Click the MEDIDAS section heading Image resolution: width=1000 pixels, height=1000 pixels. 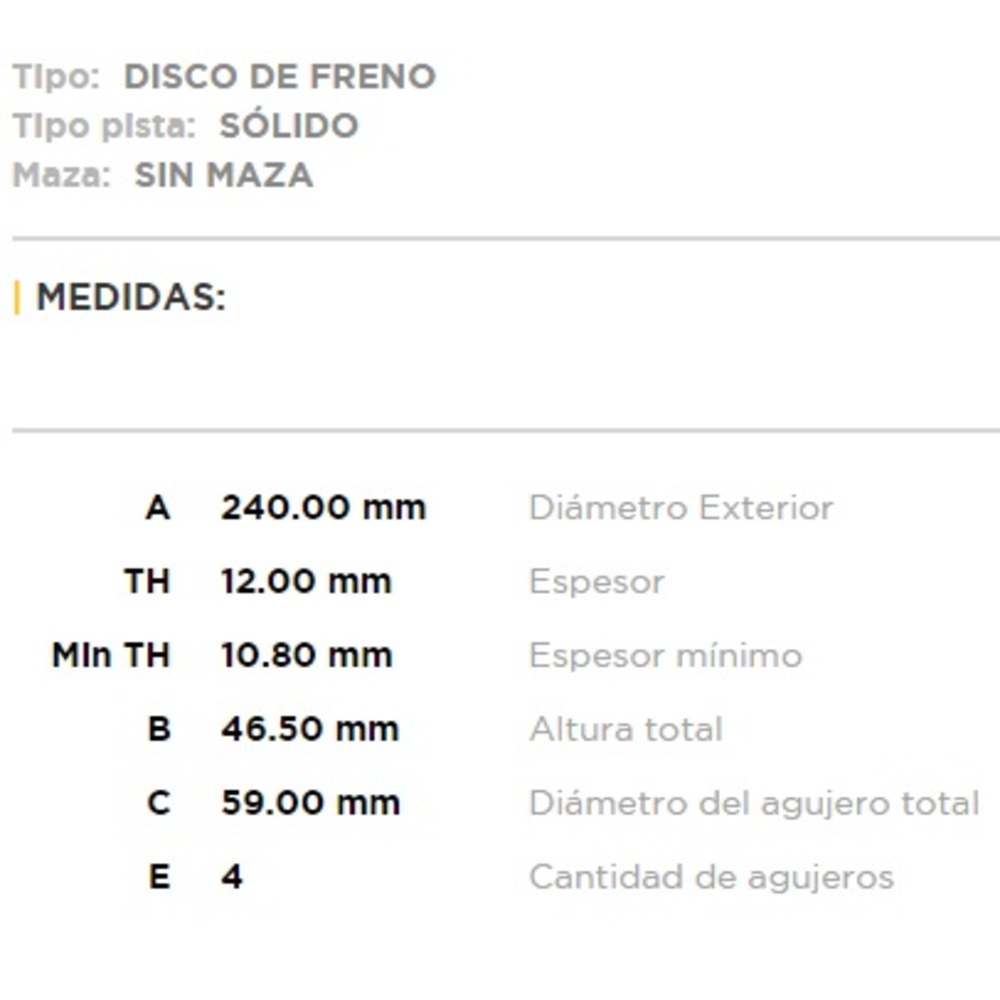pyautogui.click(x=131, y=297)
